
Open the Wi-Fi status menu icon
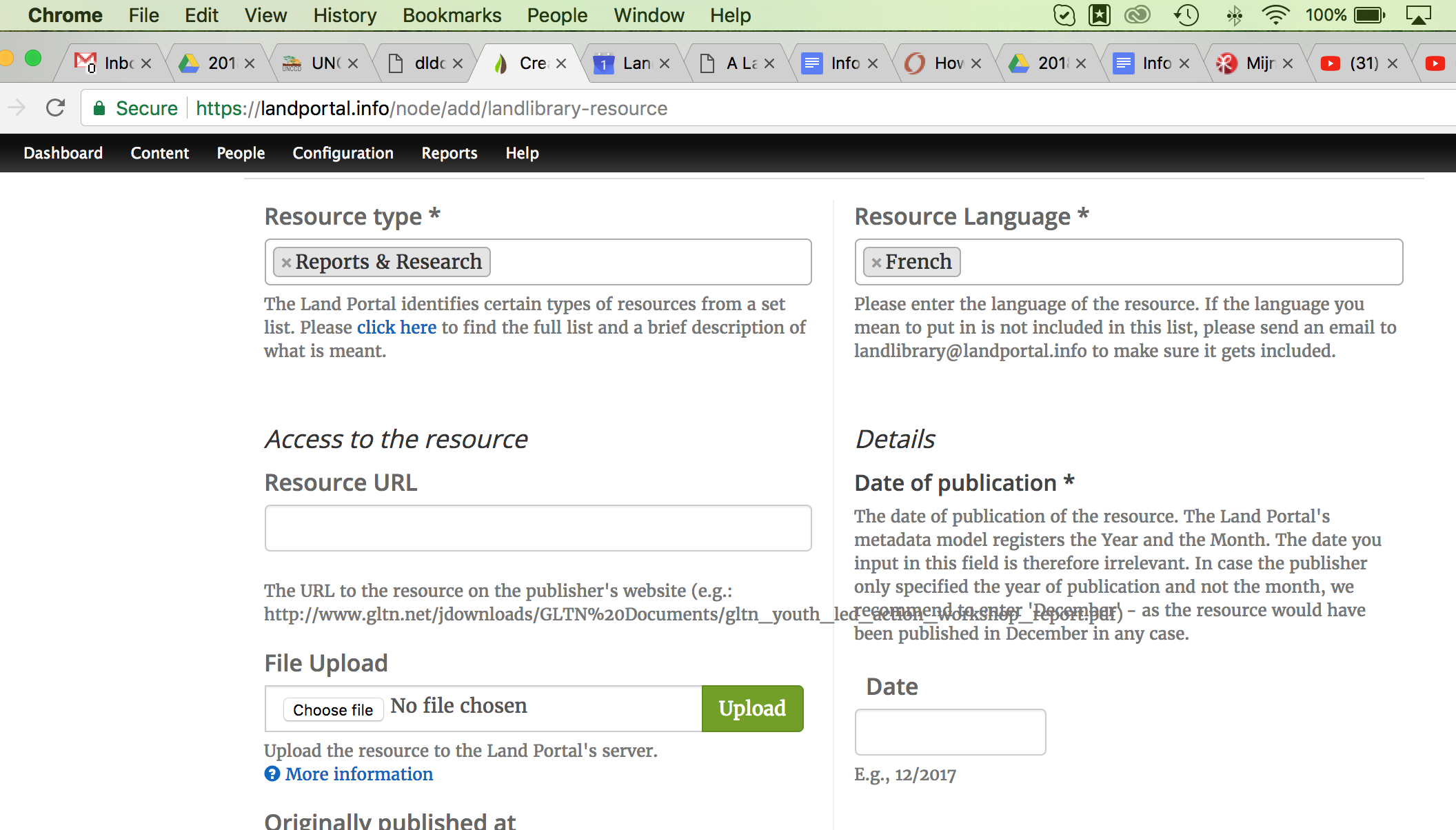(1275, 15)
